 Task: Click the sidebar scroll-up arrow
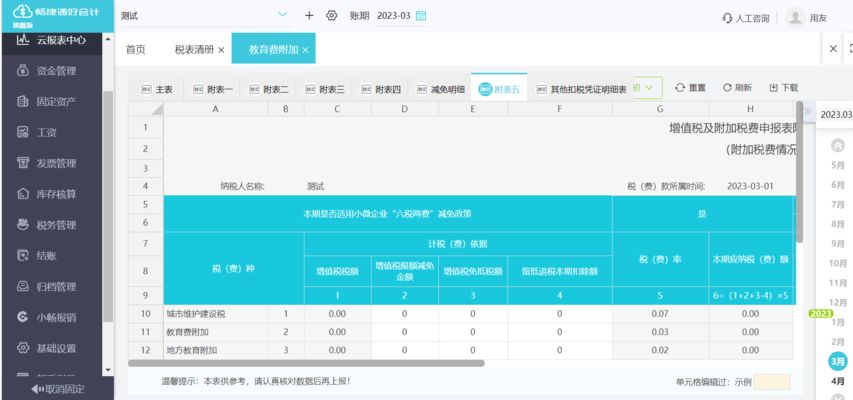point(107,39)
